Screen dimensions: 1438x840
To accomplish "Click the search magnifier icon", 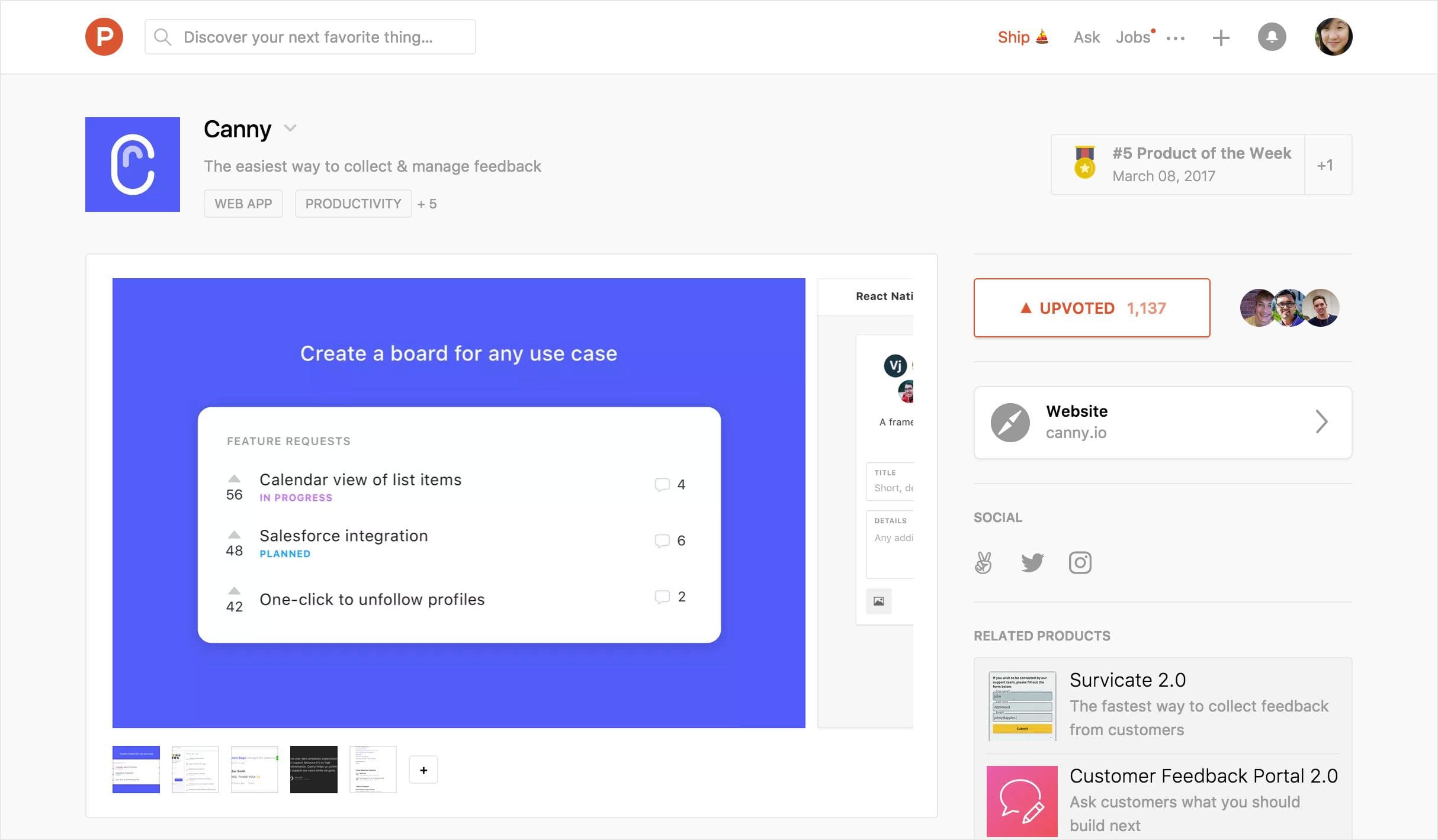I will (163, 36).
